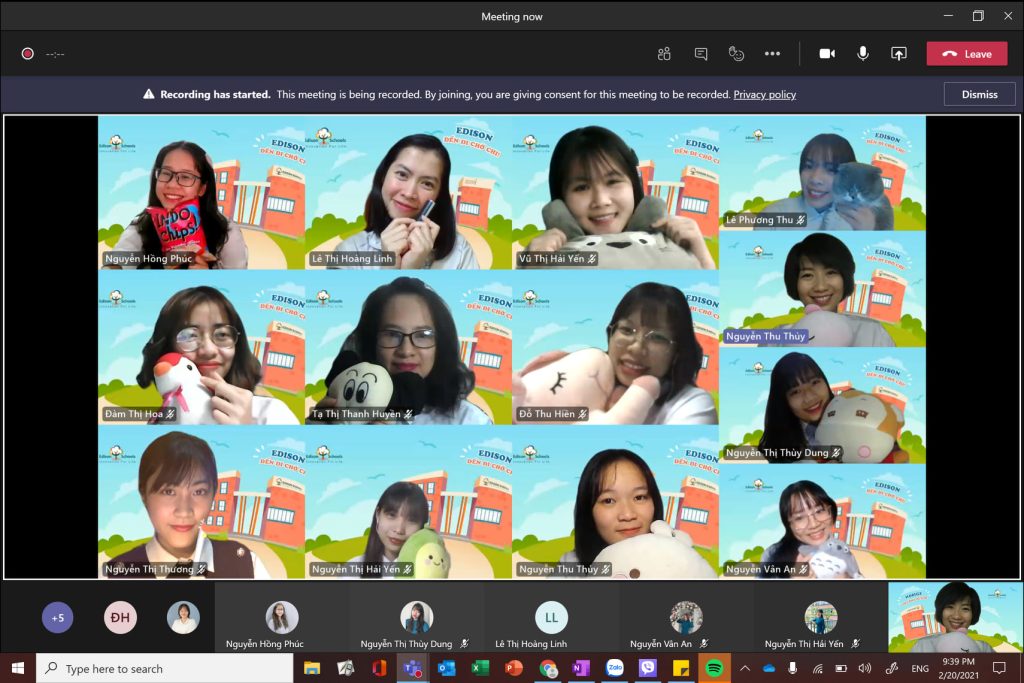The image size is (1024, 683).
Task: Open Zalo from the taskbar
Action: pyautogui.click(x=615, y=668)
